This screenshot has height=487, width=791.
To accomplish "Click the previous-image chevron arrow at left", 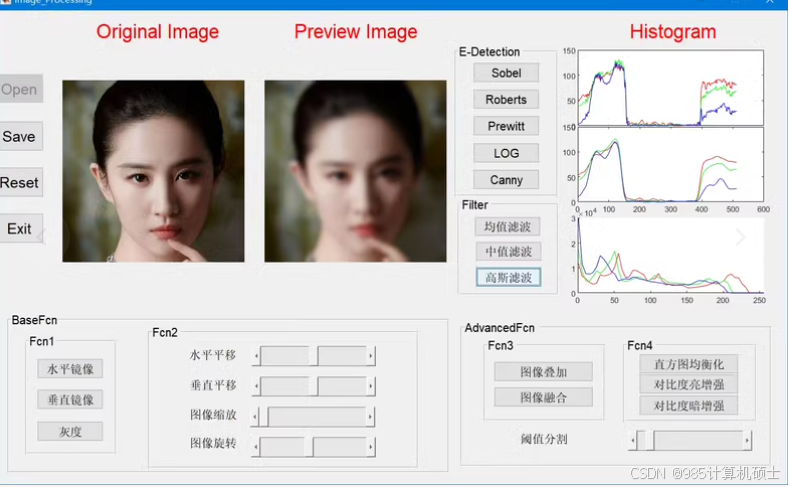I will [41, 236].
